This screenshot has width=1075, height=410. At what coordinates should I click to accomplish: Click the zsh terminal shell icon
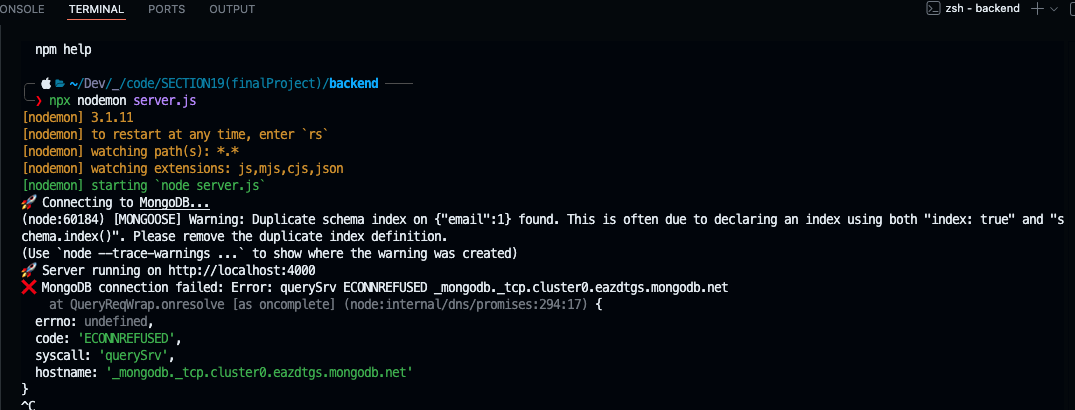click(x=933, y=9)
